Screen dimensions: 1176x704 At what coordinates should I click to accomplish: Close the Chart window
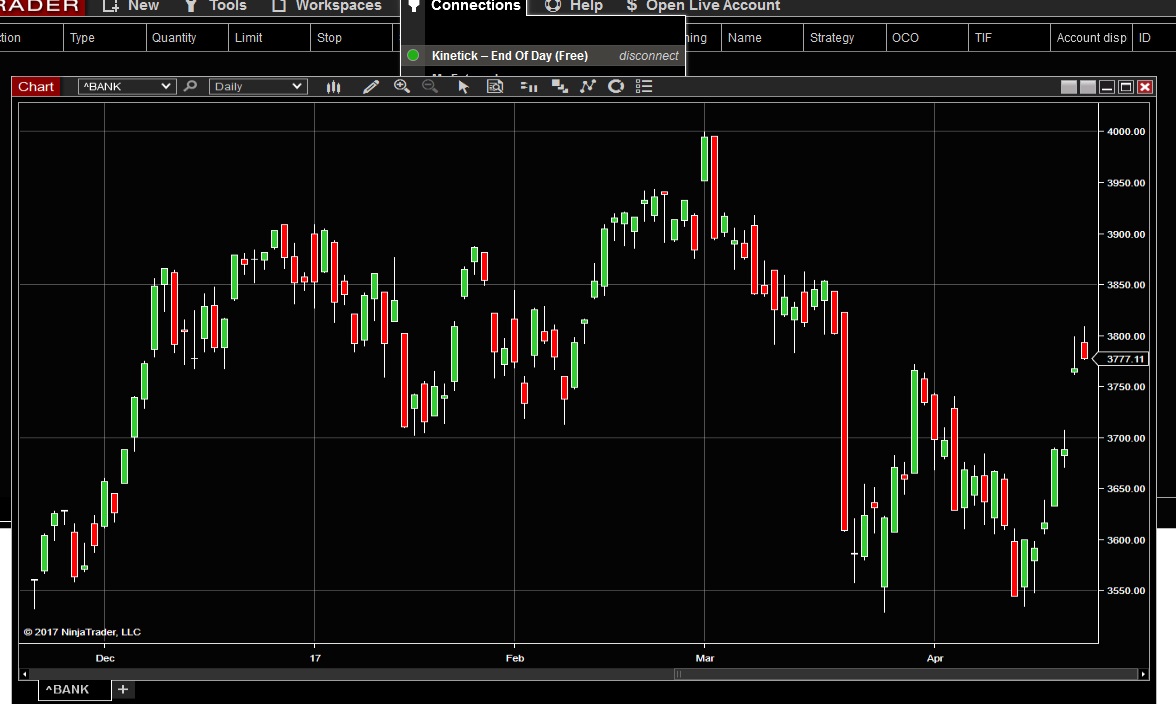tap(1144, 87)
